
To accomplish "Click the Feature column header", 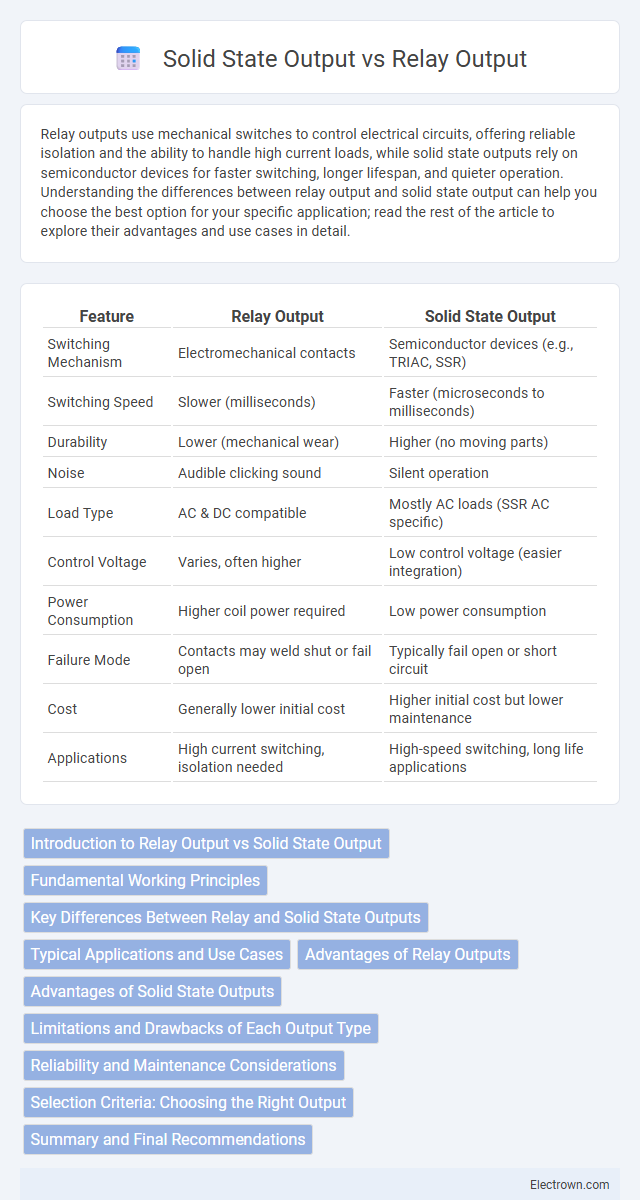I will (107, 316).
